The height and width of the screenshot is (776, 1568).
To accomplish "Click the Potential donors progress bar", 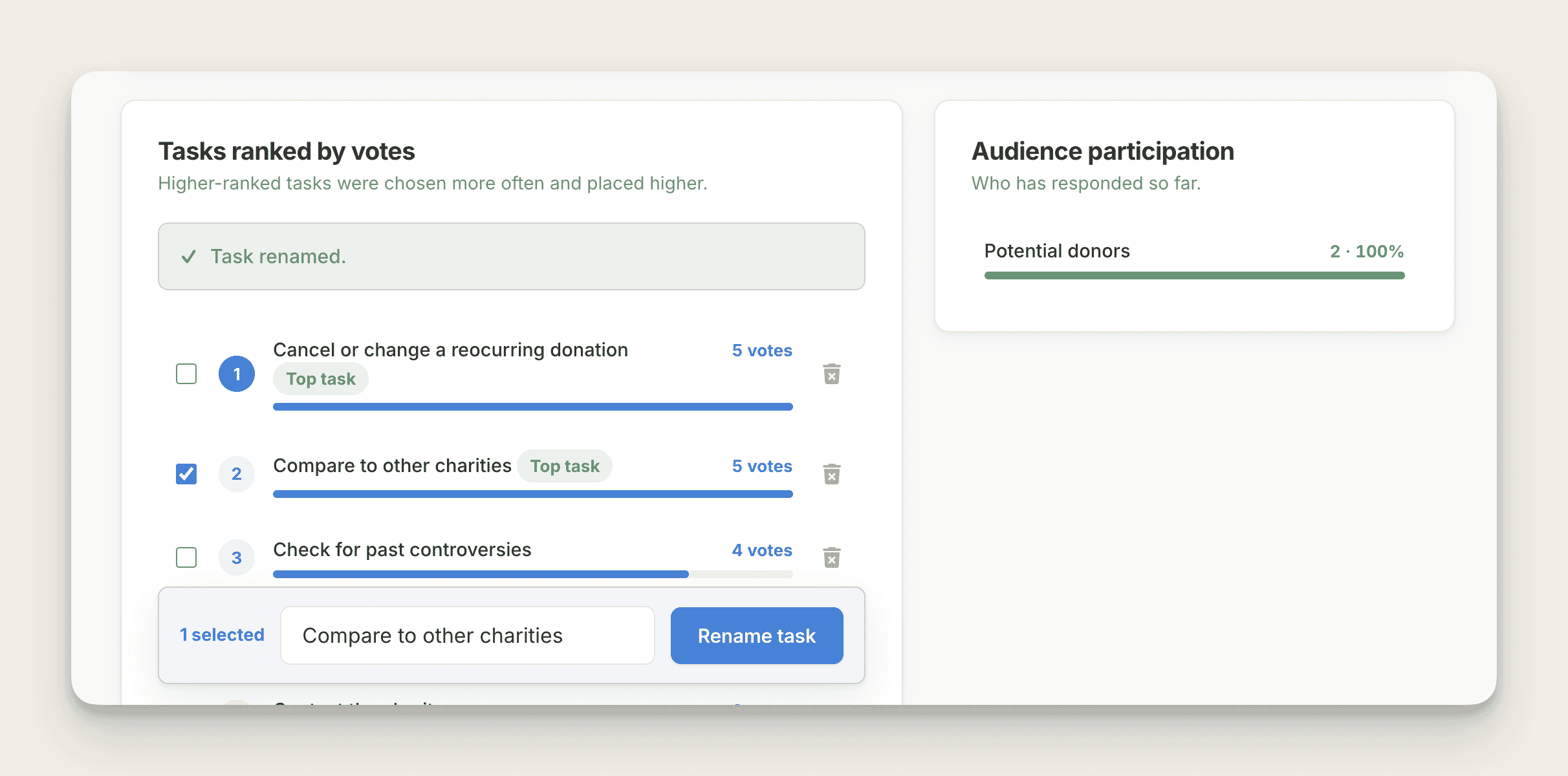I will click(x=1194, y=275).
